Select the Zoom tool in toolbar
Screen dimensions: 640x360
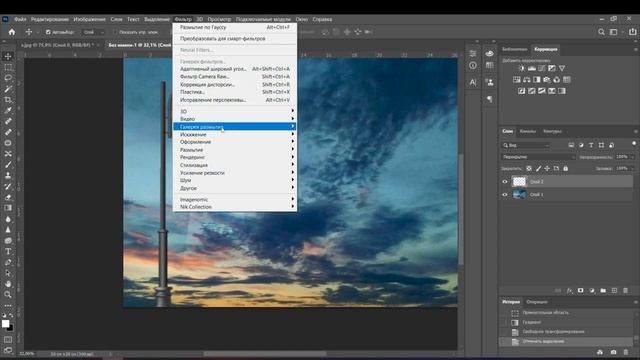coord(8,294)
